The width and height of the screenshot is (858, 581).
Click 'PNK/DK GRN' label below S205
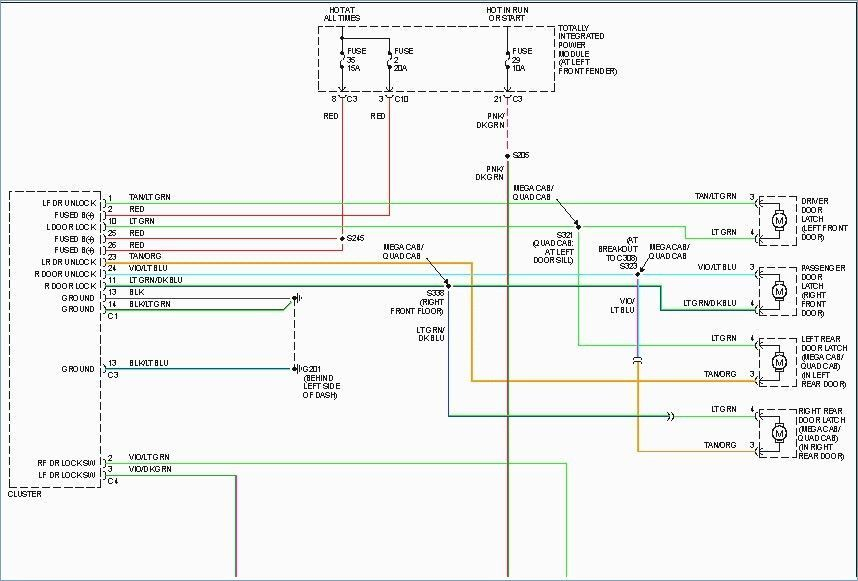pyautogui.click(x=489, y=173)
